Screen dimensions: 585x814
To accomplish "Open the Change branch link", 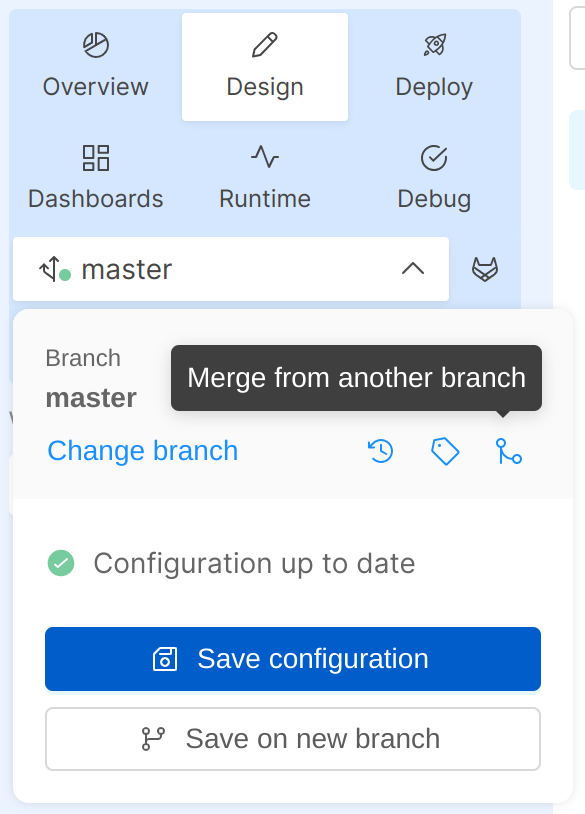I will pos(142,451).
